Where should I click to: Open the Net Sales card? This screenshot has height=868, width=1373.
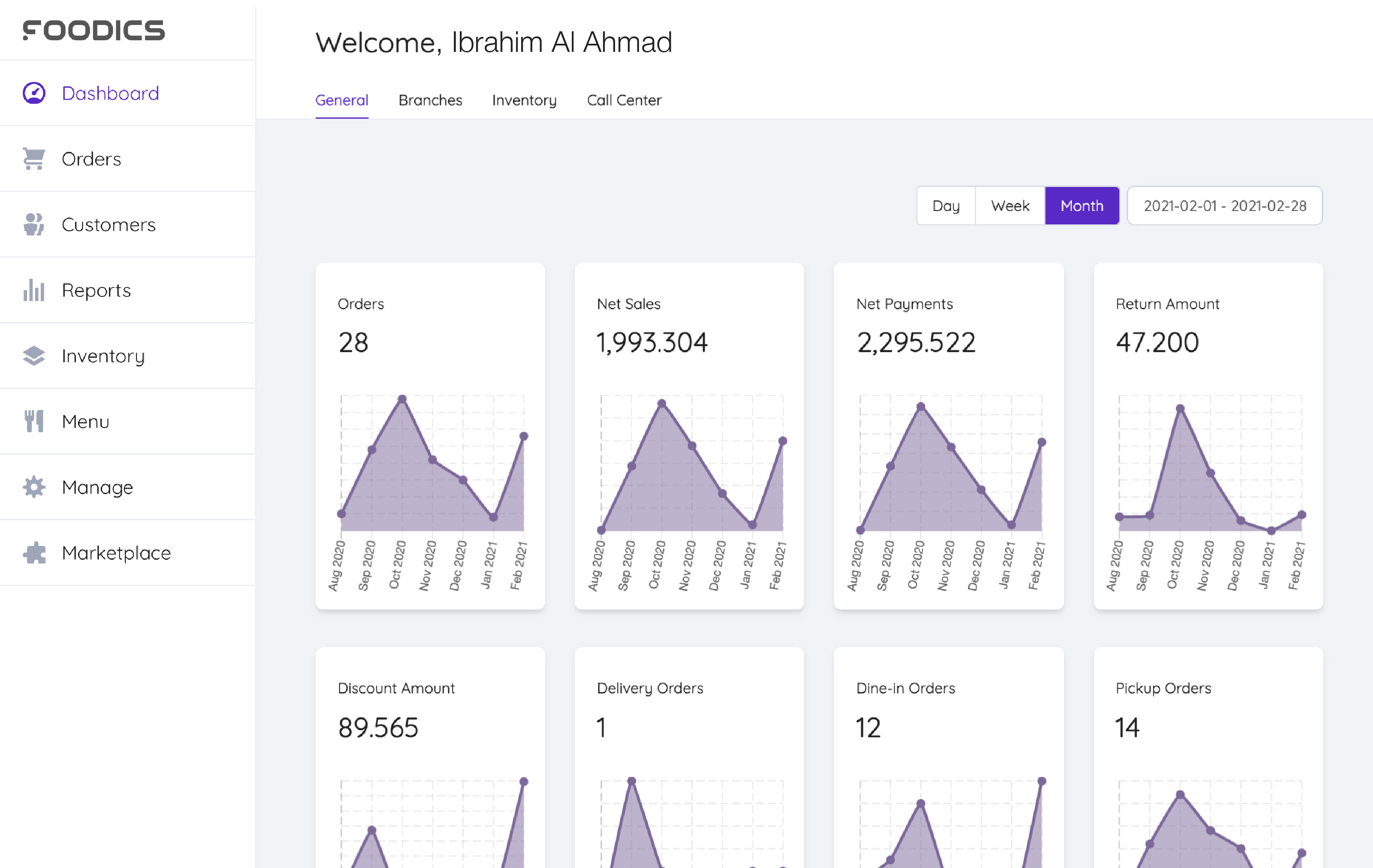pos(689,436)
